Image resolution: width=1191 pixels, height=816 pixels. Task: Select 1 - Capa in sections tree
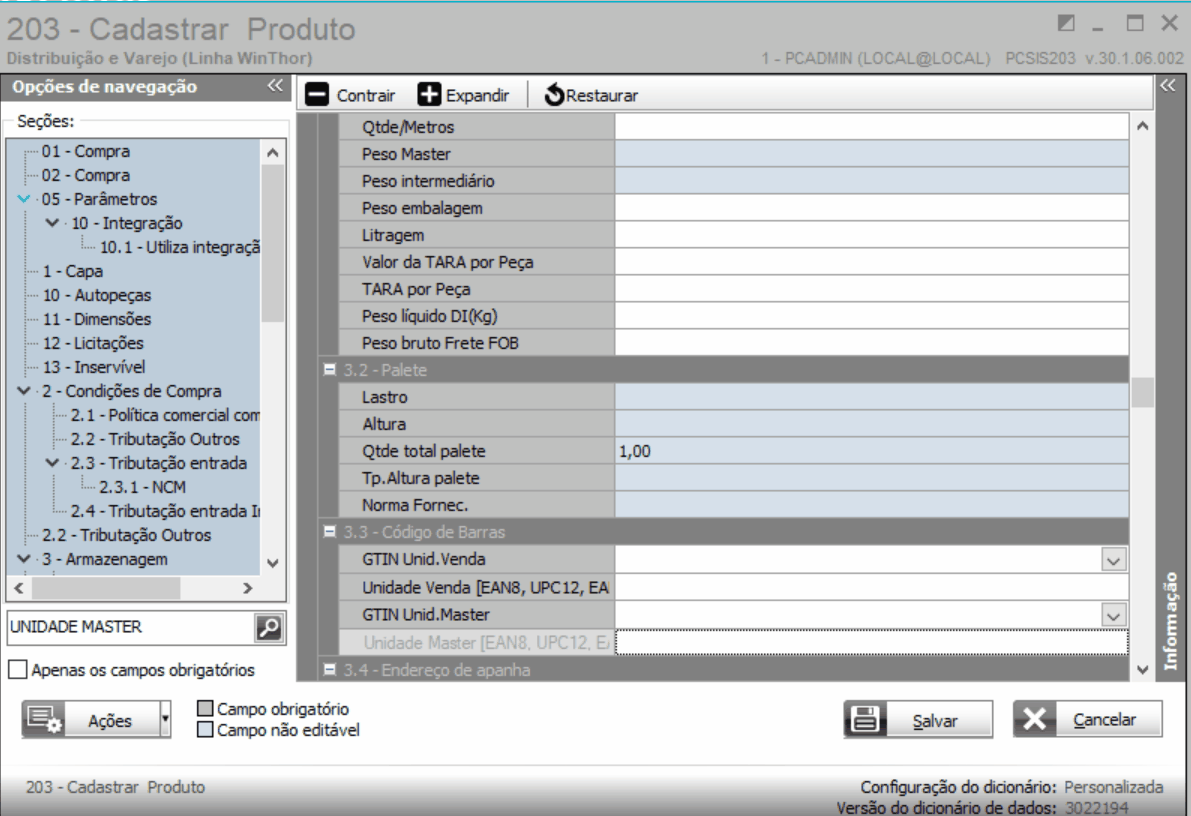point(73,271)
